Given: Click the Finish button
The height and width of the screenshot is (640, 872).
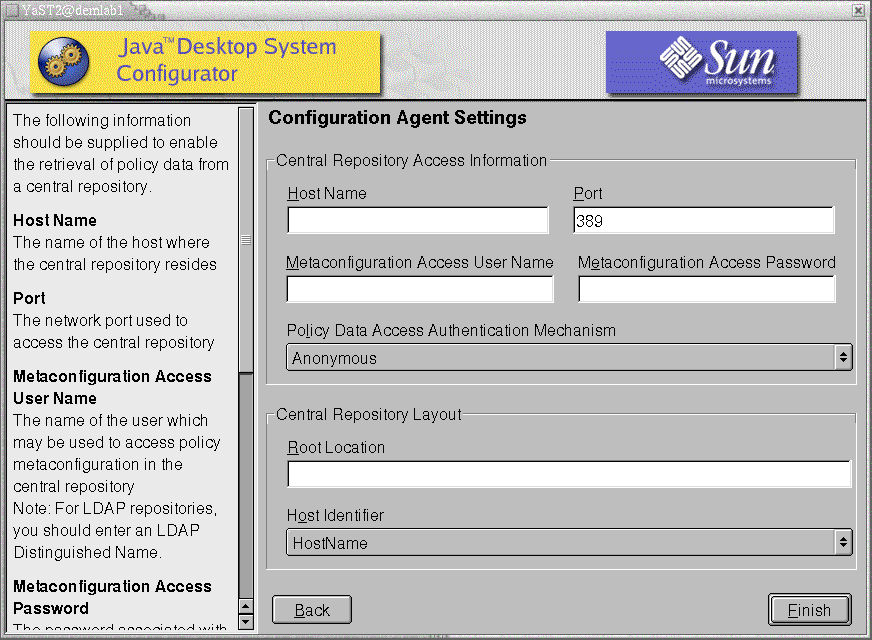Looking at the screenshot, I should [x=810, y=610].
